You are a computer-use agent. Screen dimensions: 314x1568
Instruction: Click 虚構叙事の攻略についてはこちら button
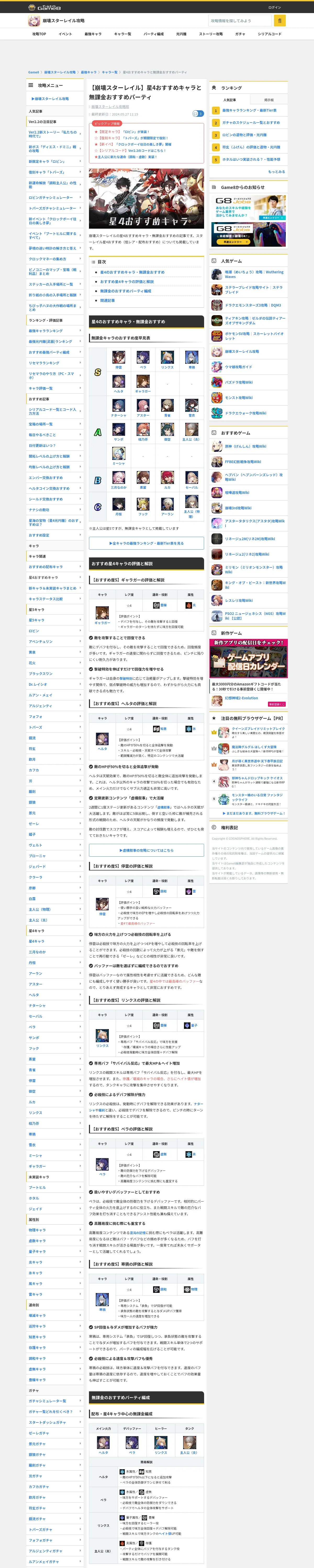tap(146, 850)
